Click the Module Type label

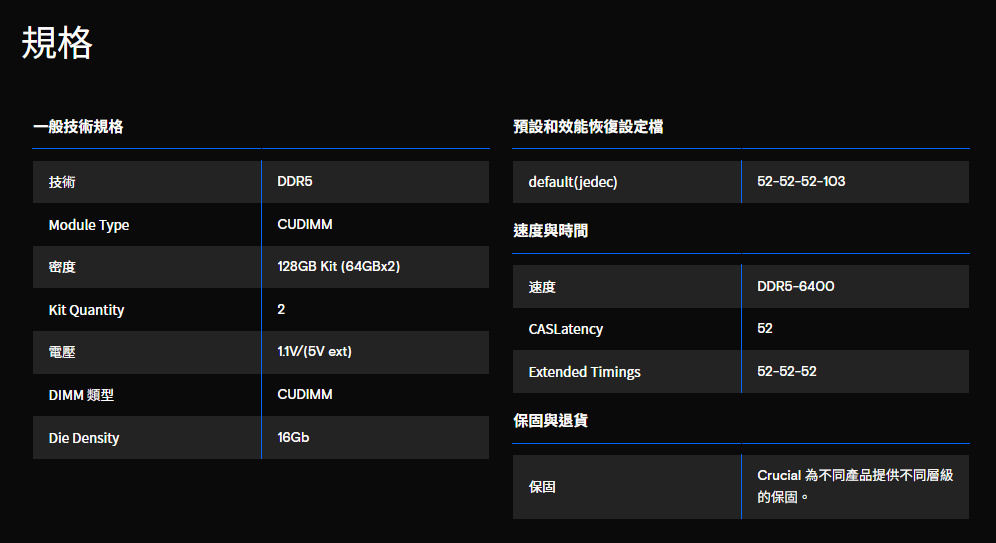[89, 225]
